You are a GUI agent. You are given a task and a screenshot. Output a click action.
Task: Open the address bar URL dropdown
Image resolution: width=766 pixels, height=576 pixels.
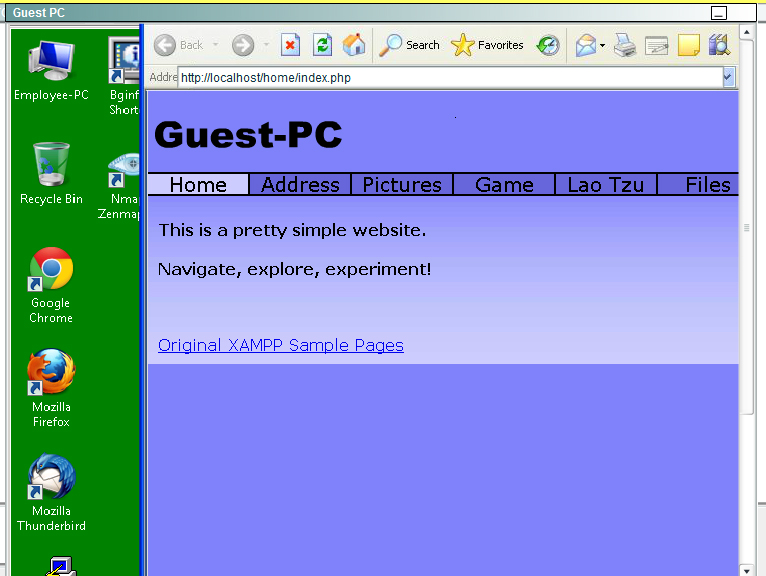(x=728, y=77)
